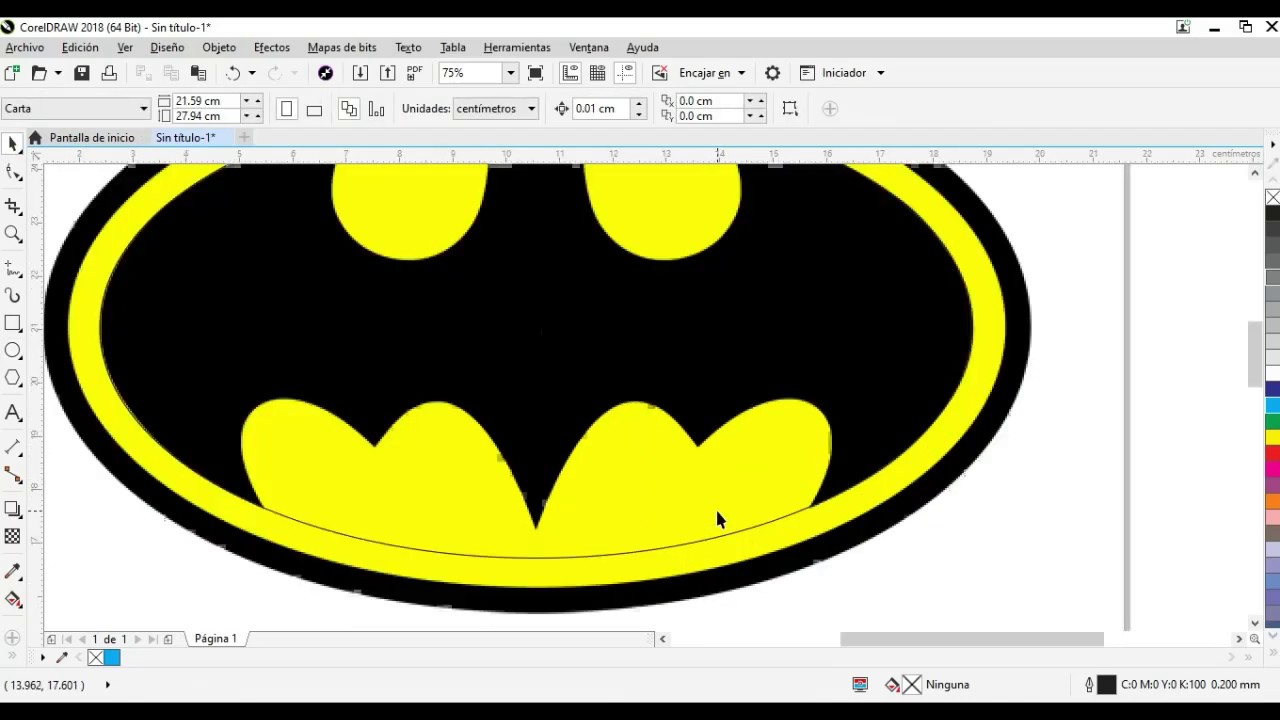
Task: Open the options gear
Action: tap(772, 73)
